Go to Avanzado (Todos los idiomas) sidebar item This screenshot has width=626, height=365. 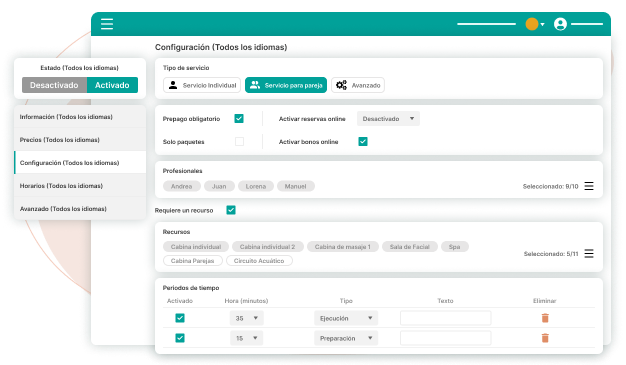[80, 208]
